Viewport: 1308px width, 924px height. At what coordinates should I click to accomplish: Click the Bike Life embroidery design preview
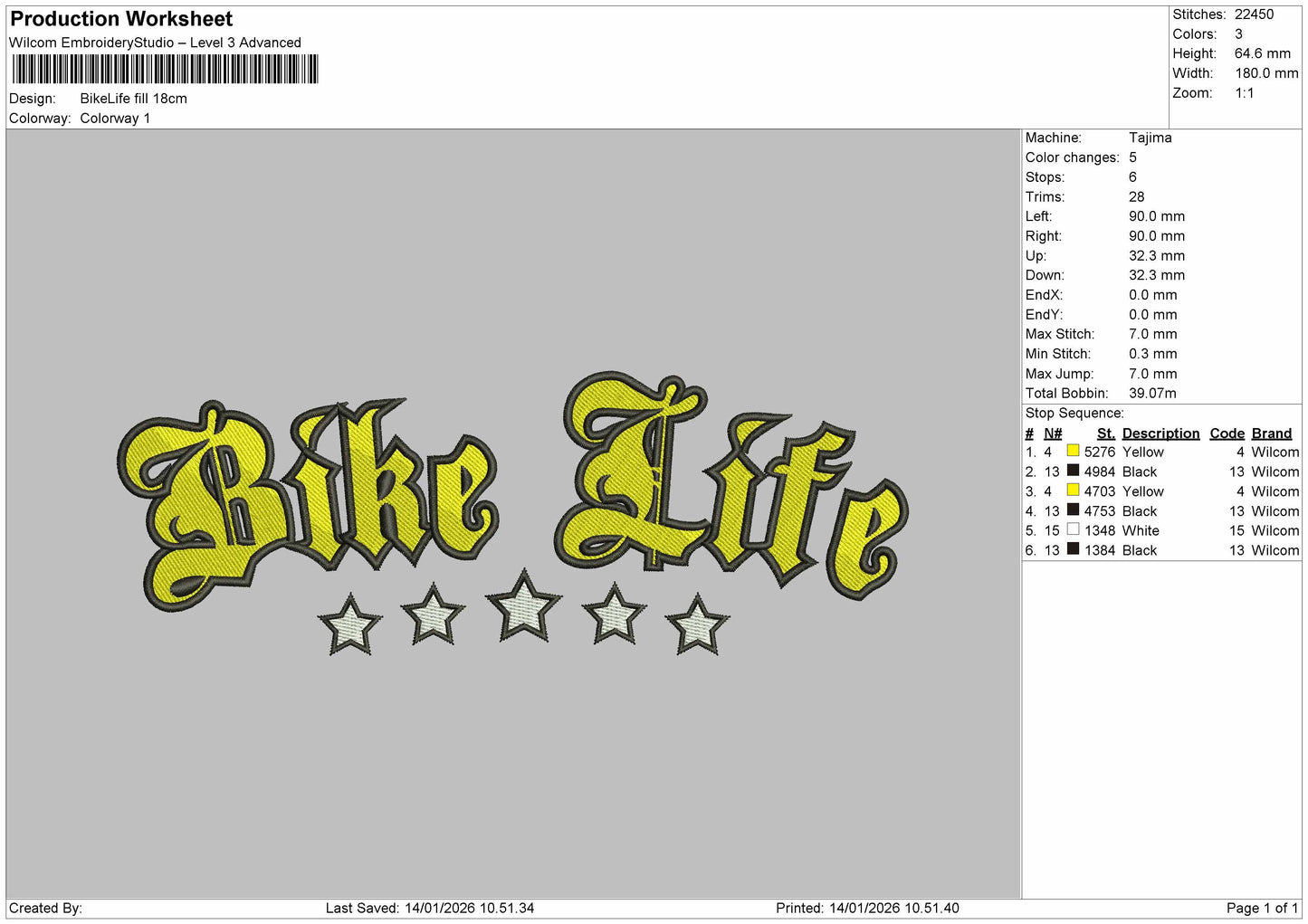[x=512, y=514]
